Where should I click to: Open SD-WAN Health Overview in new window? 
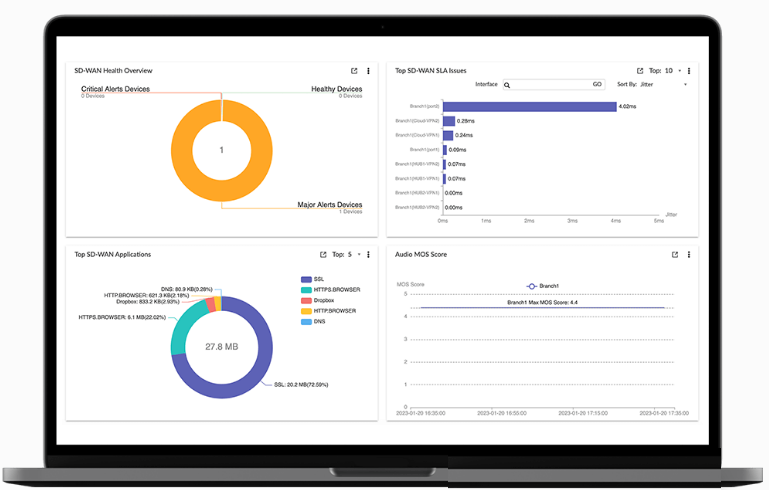[354, 71]
